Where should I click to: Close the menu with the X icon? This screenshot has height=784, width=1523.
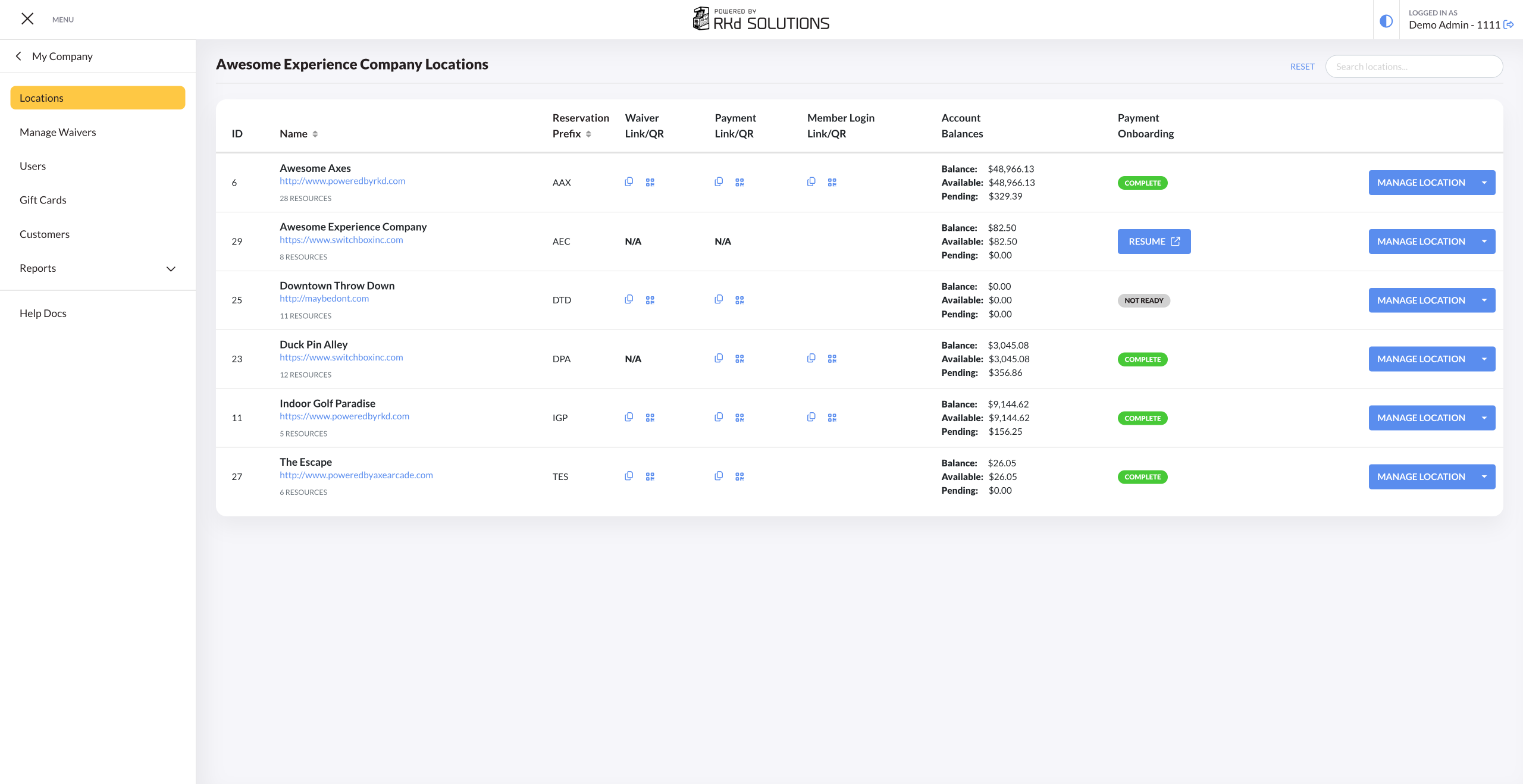click(27, 19)
